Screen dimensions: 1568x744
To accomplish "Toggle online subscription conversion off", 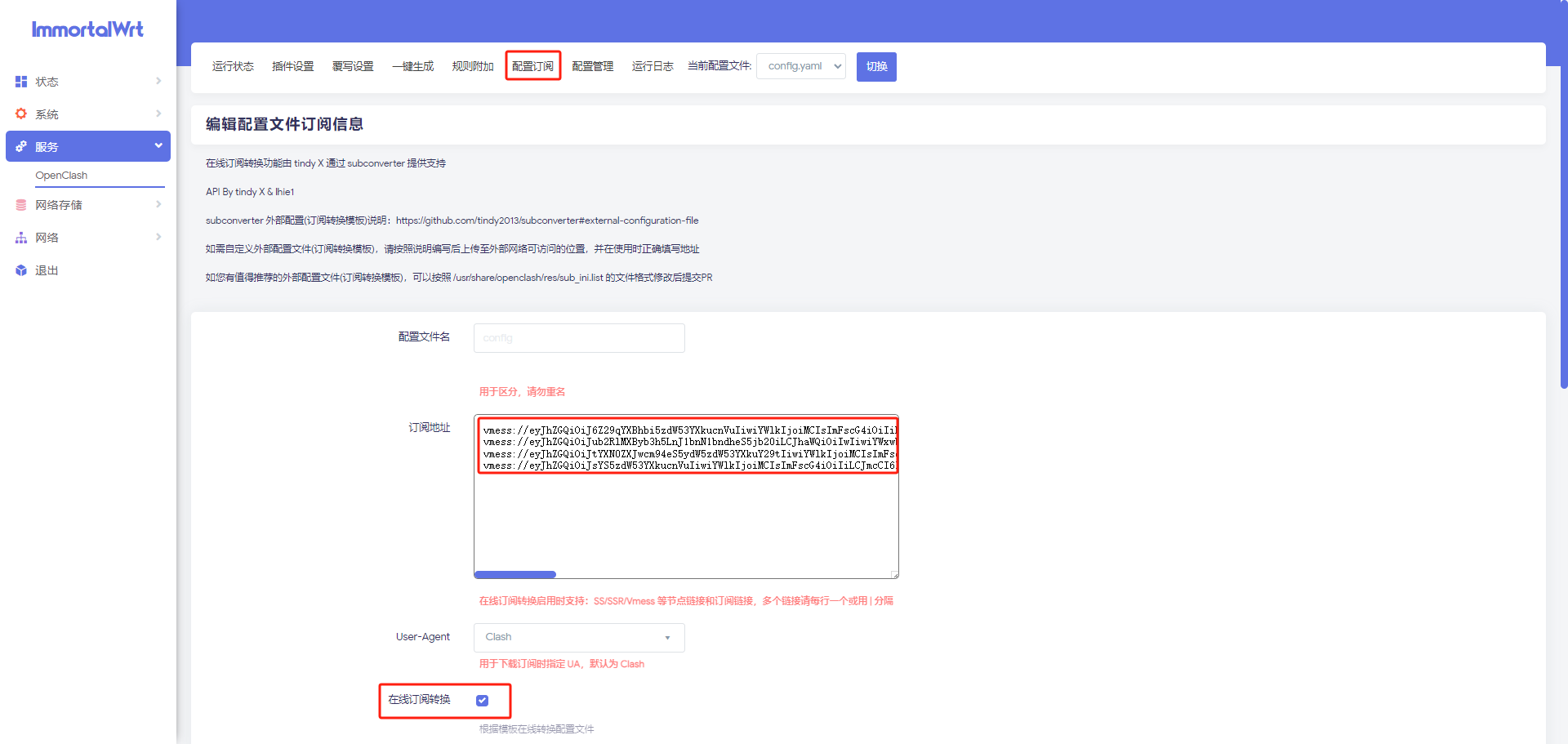I will pyautogui.click(x=482, y=700).
